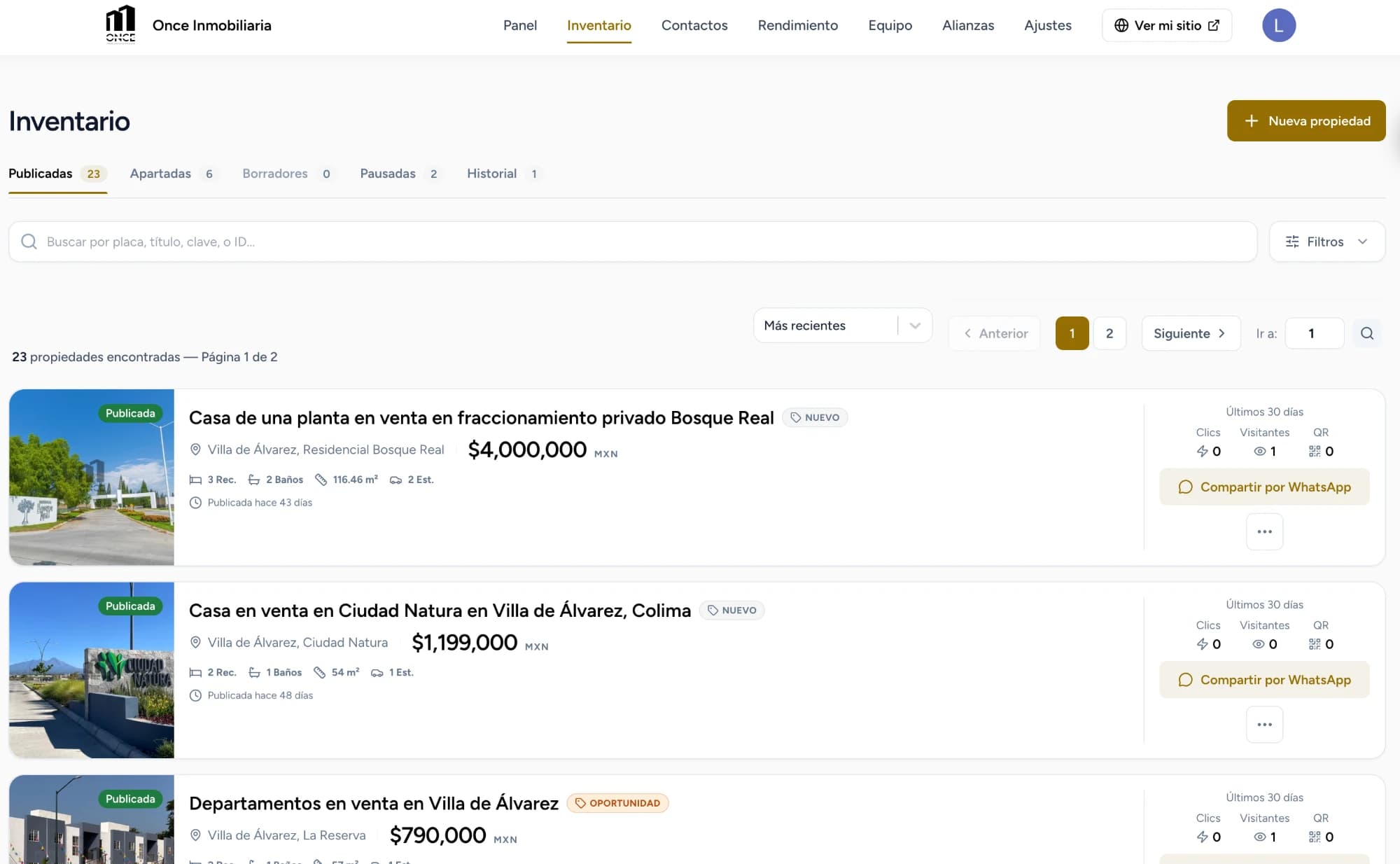Click location pin for Residencial Bosque Real

click(195, 450)
